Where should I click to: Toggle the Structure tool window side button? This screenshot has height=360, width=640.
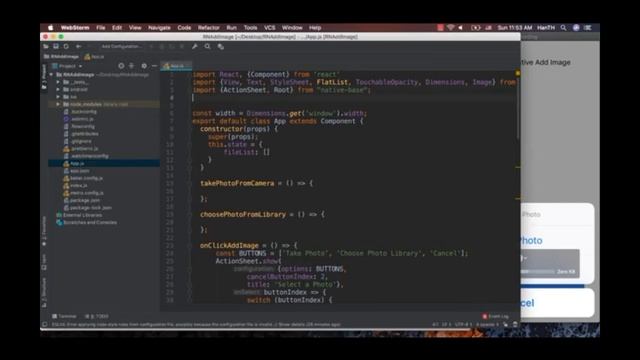point(44,292)
